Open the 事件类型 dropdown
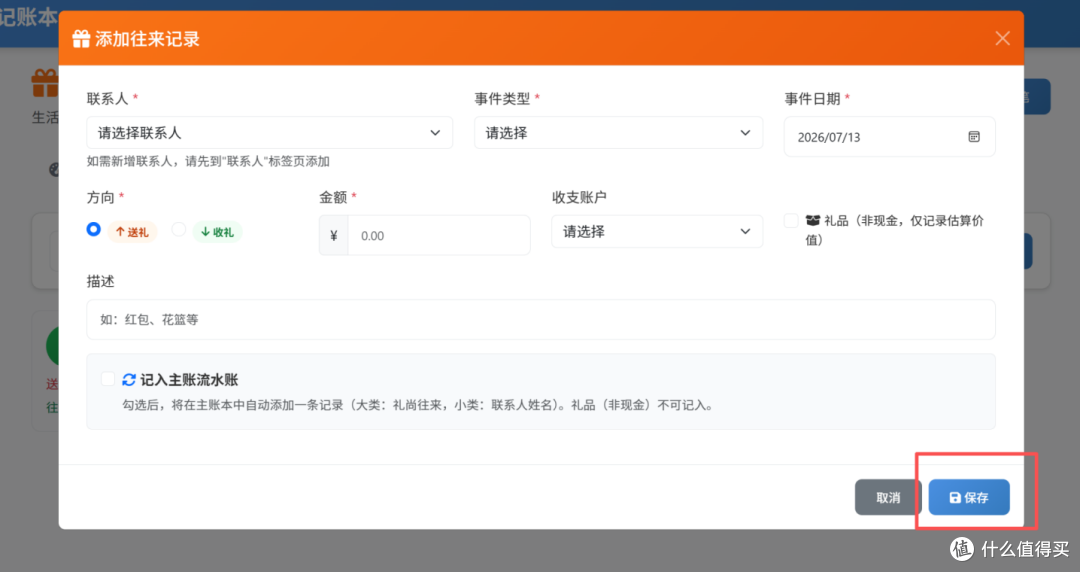The width and height of the screenshot is (1080, 572). (618, 132)
